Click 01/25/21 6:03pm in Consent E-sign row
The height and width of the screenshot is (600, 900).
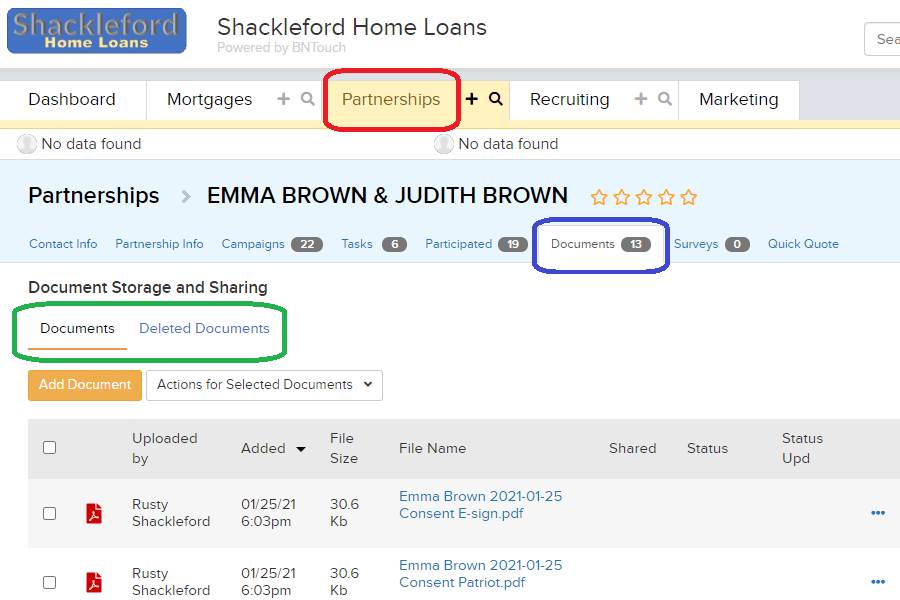[x=268, y=513]
